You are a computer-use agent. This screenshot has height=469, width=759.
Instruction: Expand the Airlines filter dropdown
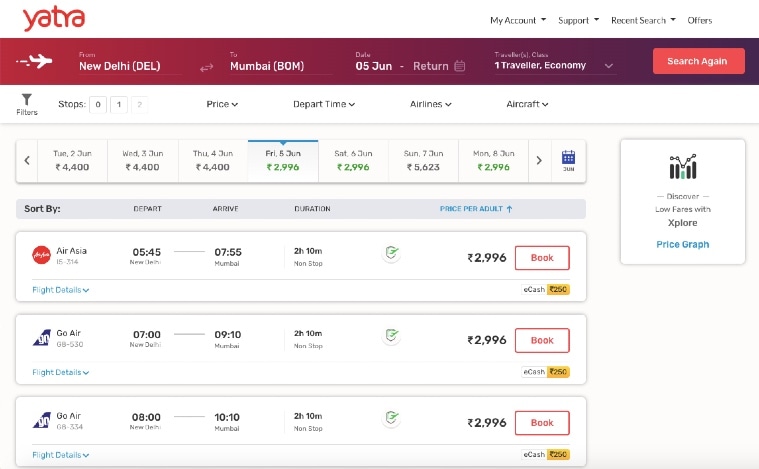[430, 104]
